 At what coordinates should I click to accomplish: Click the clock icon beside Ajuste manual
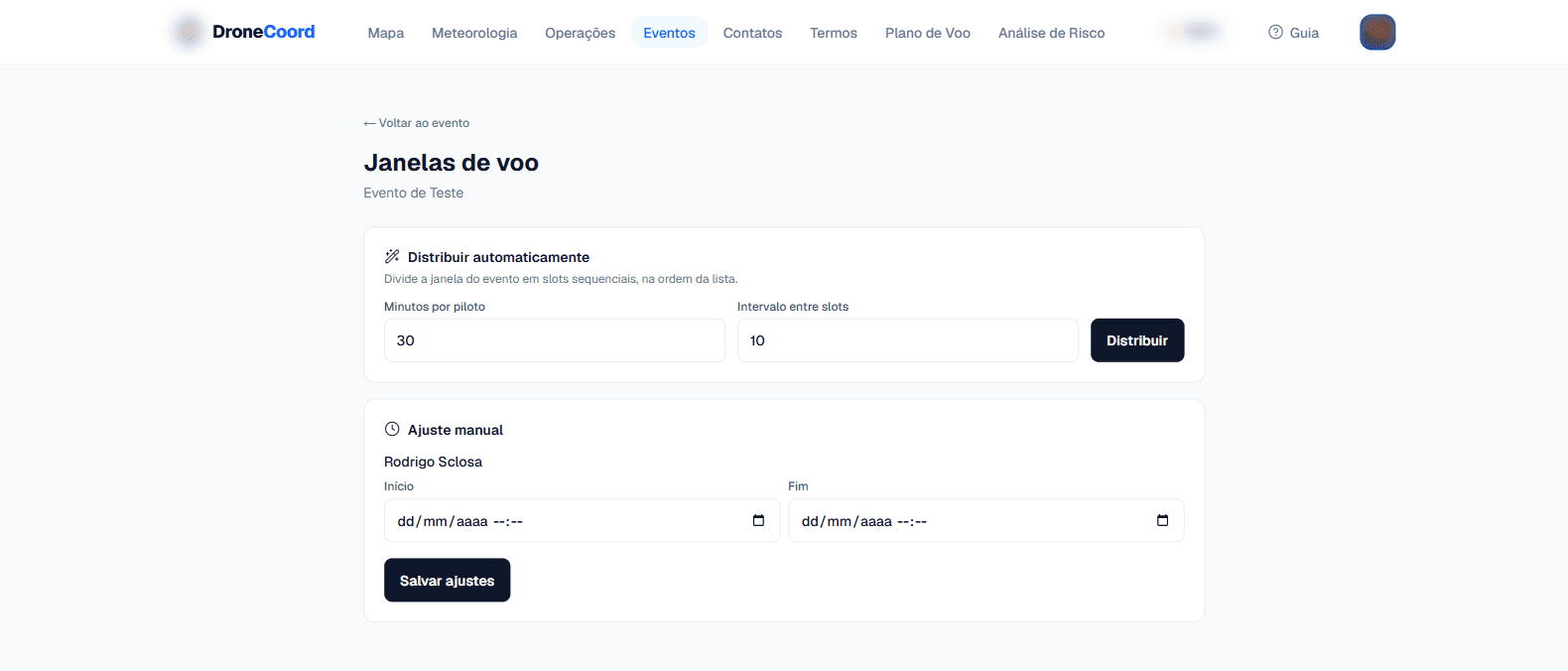(392, 429)
